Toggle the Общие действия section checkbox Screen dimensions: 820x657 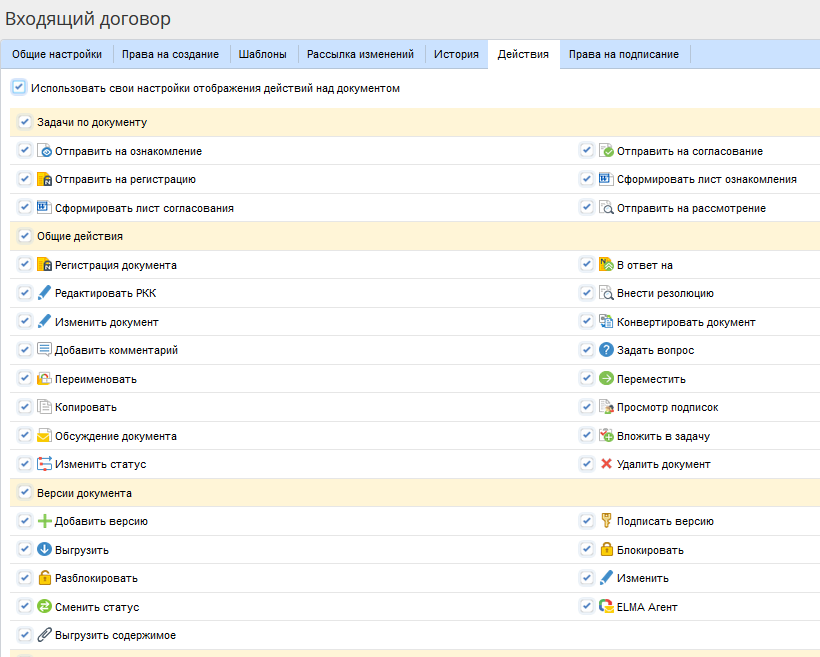[x=24, y=236]
